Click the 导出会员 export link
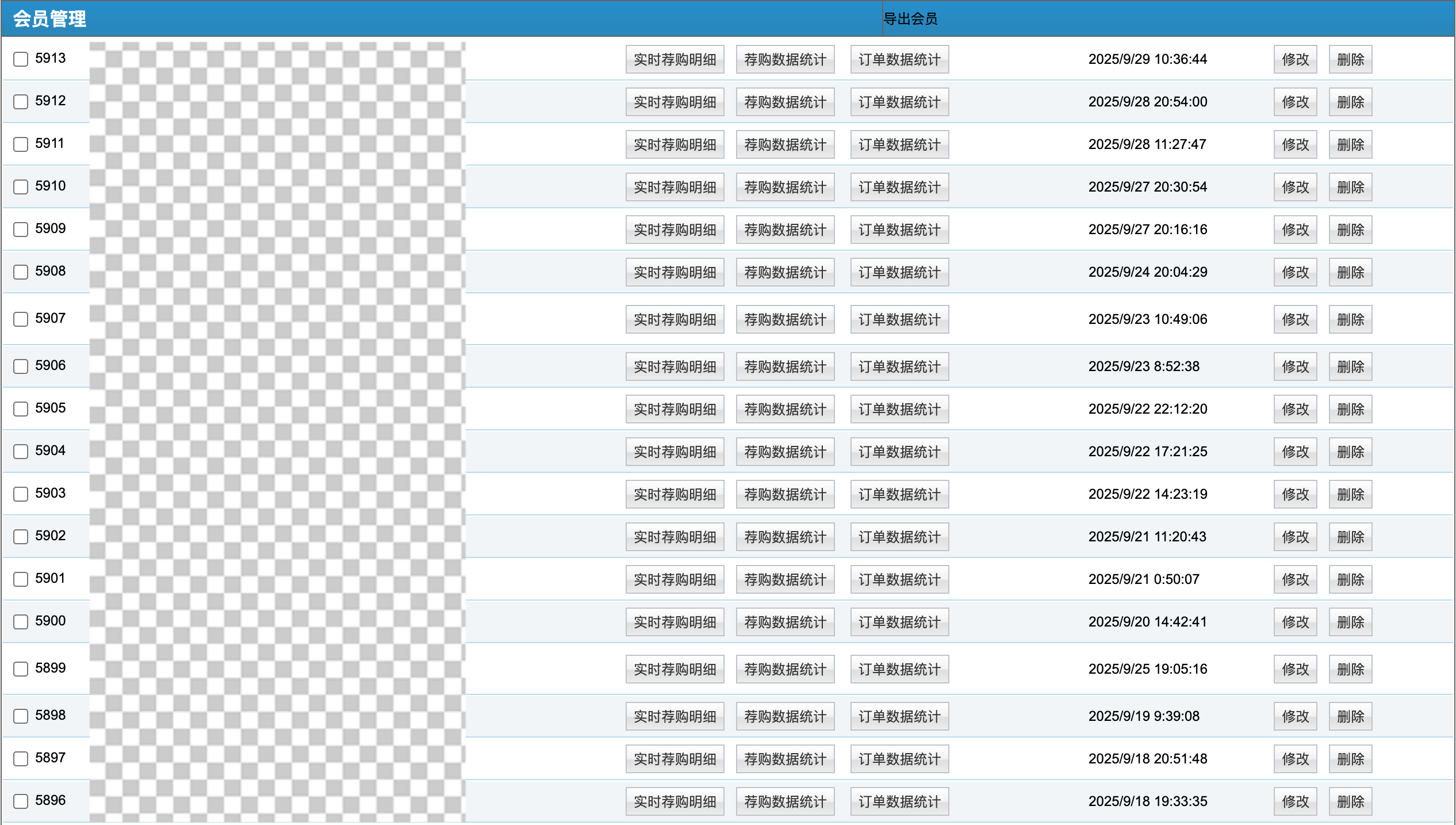Image resolution: width=1456 pixels, height=825 pixels. pyautogui.click(x=910, y=19)
